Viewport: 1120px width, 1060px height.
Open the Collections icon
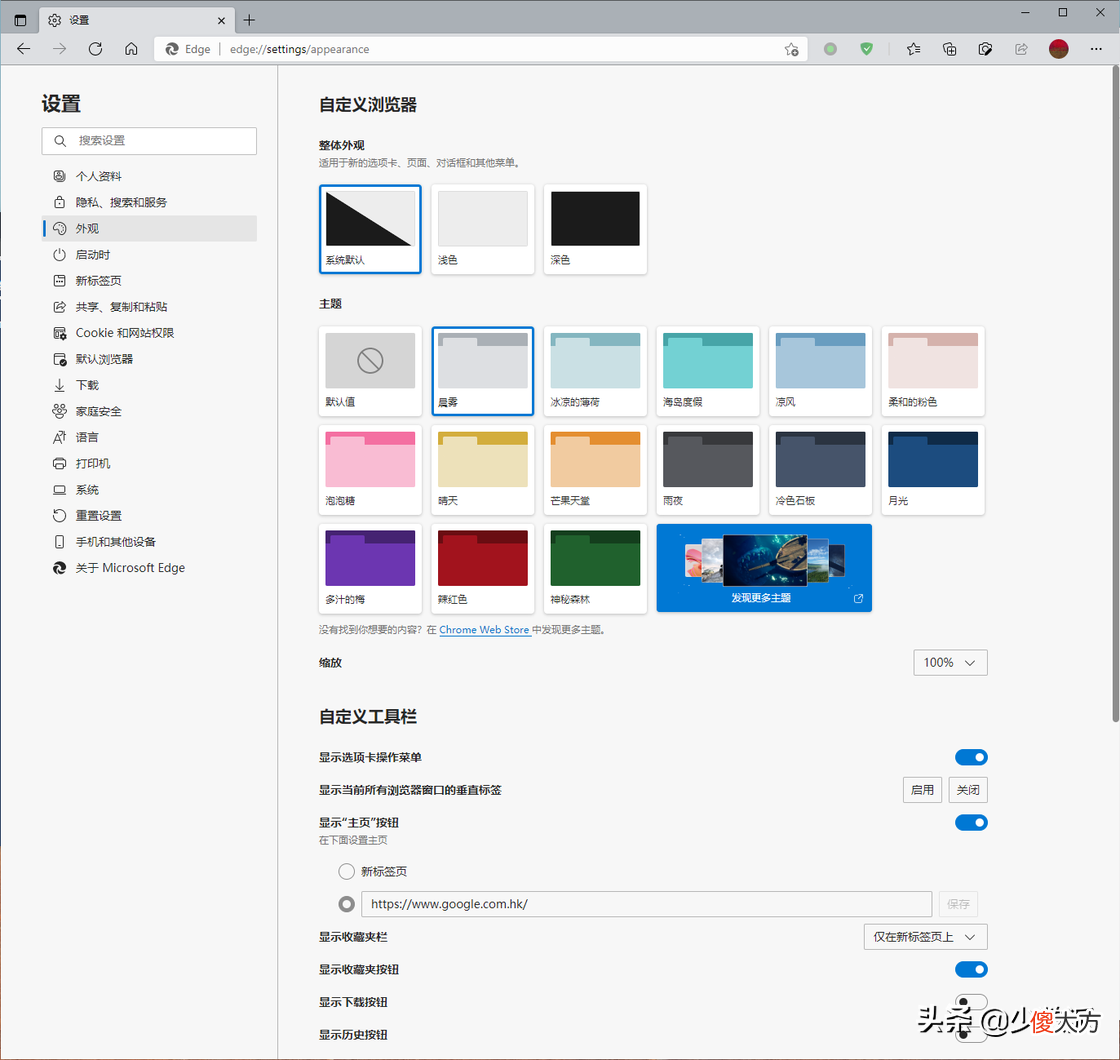[x=949, y=49]
